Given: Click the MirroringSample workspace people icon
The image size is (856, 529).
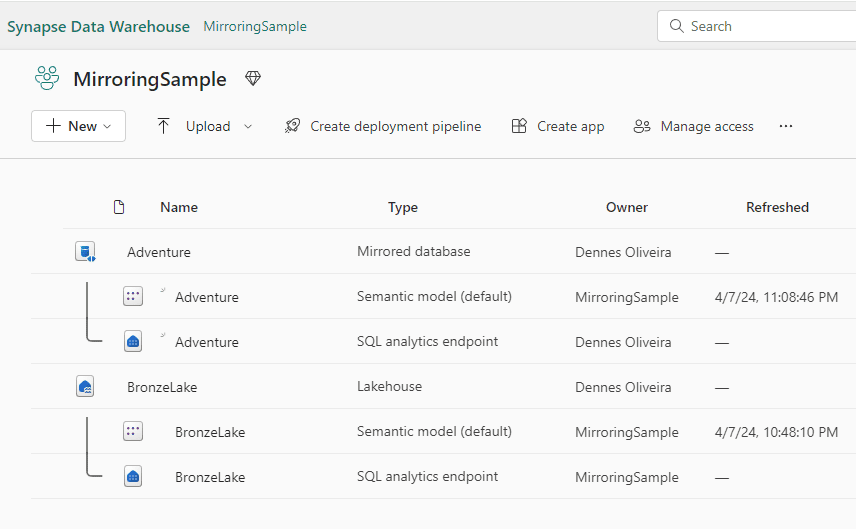Looking at the screenshot, I should pos(47,78).
